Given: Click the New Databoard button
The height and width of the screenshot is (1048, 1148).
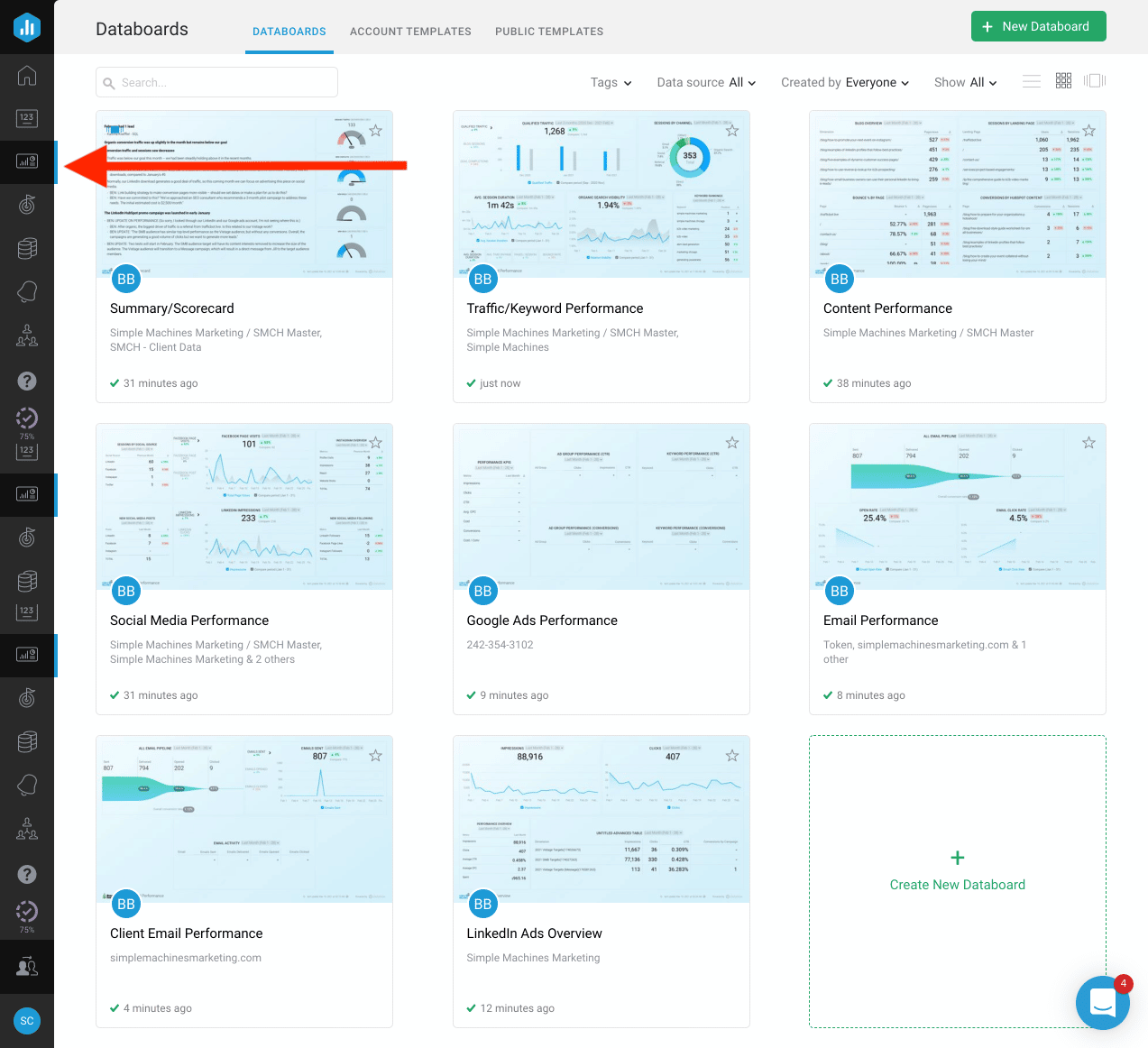Looking at the screenshot, I should click(1038, 26).
